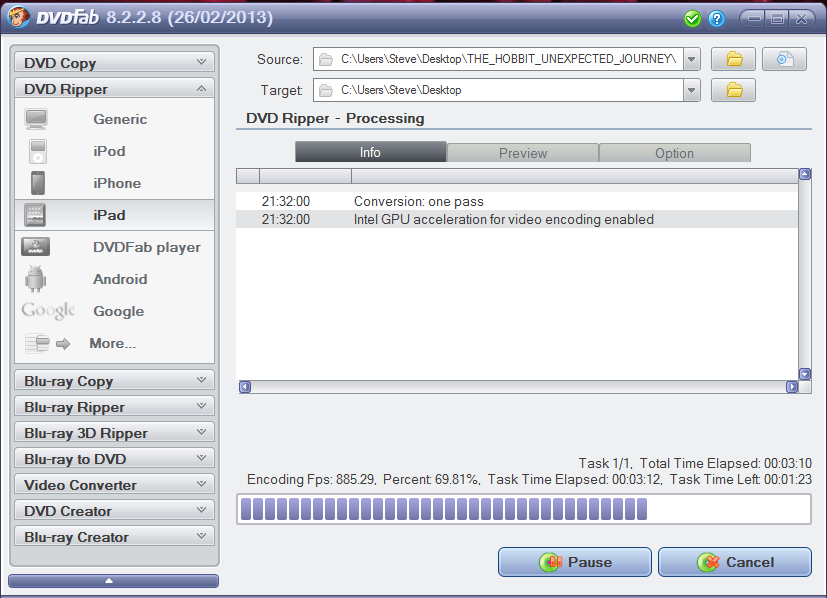Click the green checkmark status icon

[x=692, y=19]
